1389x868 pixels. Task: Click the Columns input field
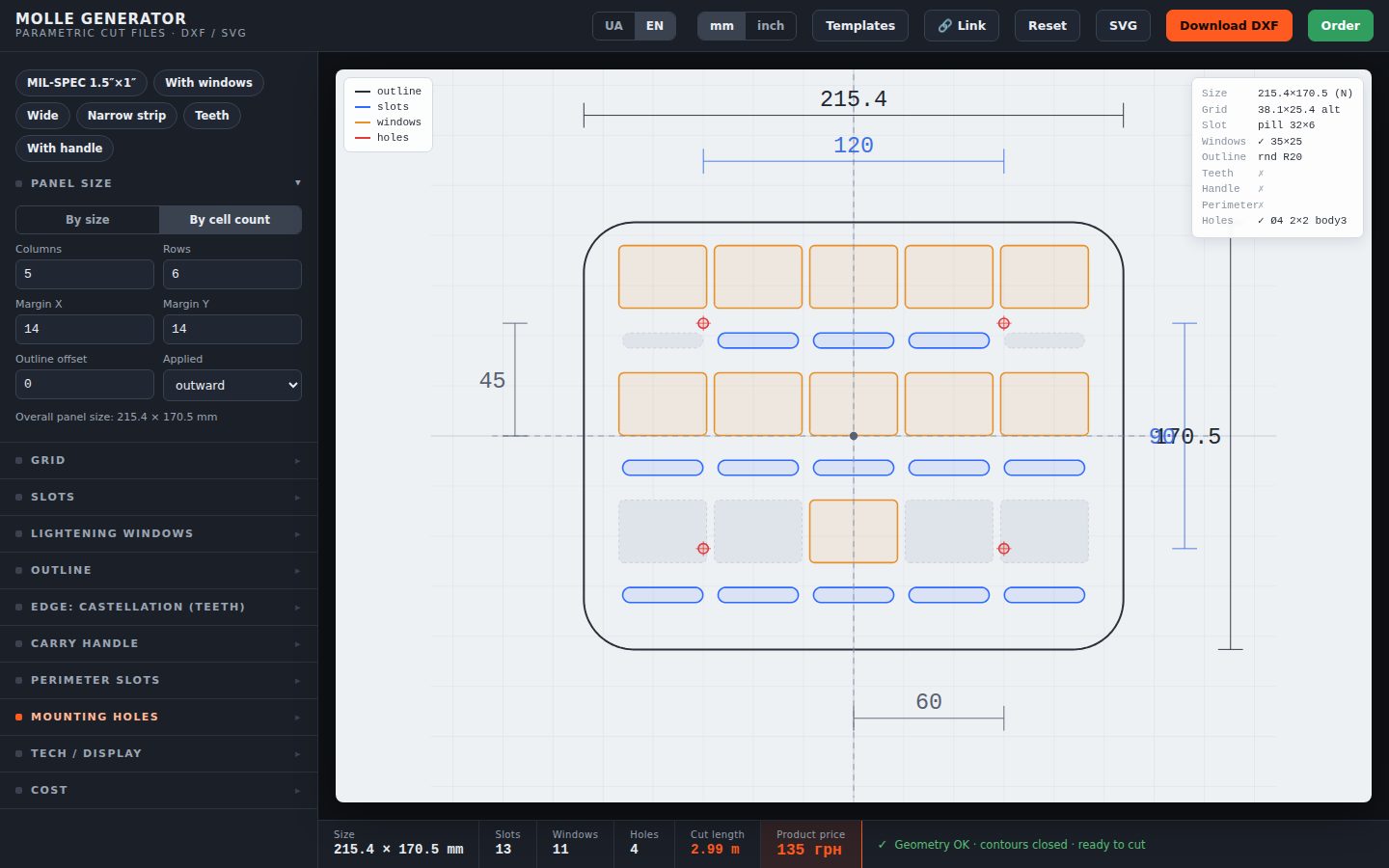[85, 274]
